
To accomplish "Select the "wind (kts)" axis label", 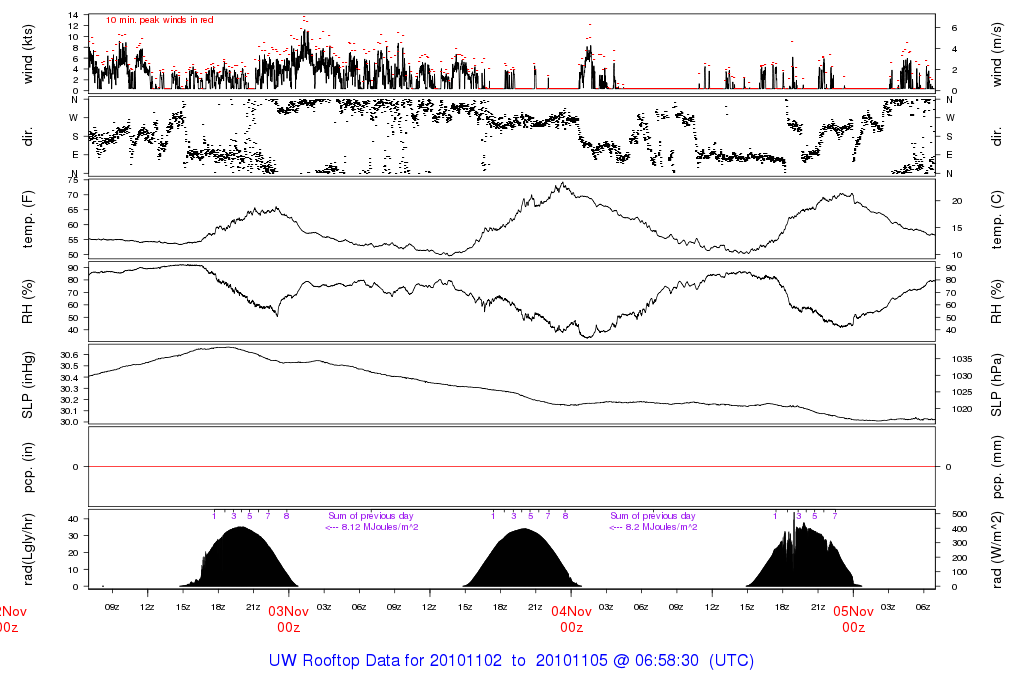I will [27, 54].
